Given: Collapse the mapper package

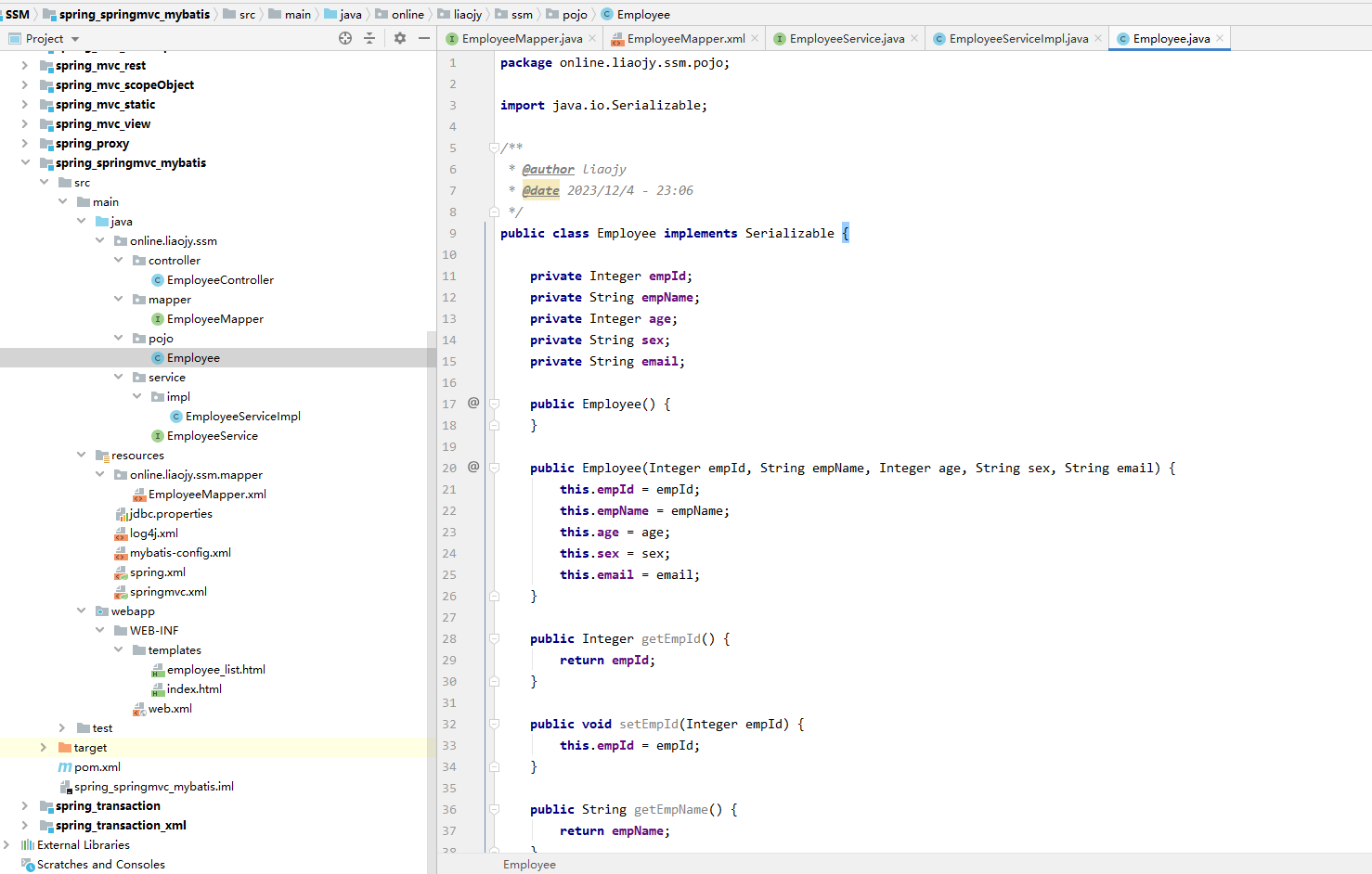Looking at the screenshot, I should pyautogui.click(x=118, y=299).
